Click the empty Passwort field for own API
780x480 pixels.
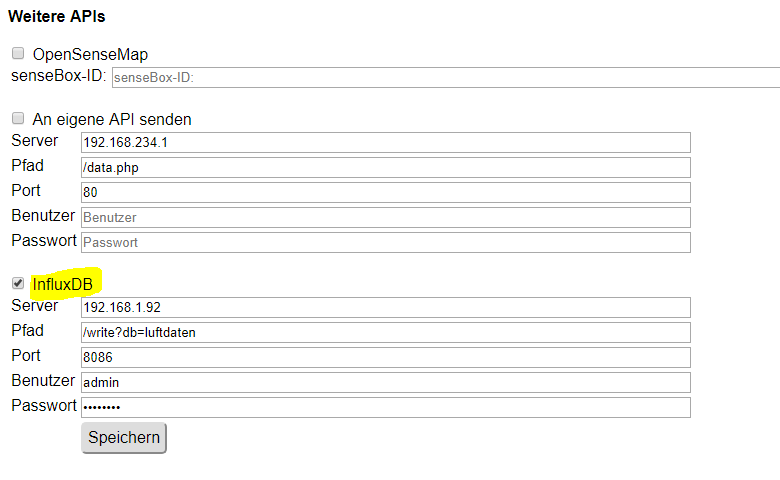click(385, 242)
